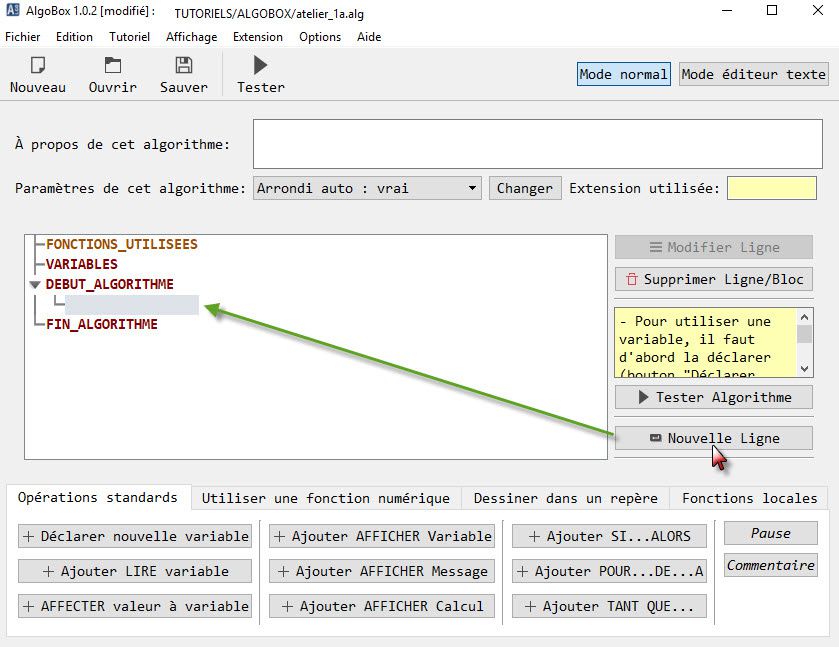The height and width of the screenshot is (647, 839).
Task: Close the AlgoBox window
Action: click(818, 11)
